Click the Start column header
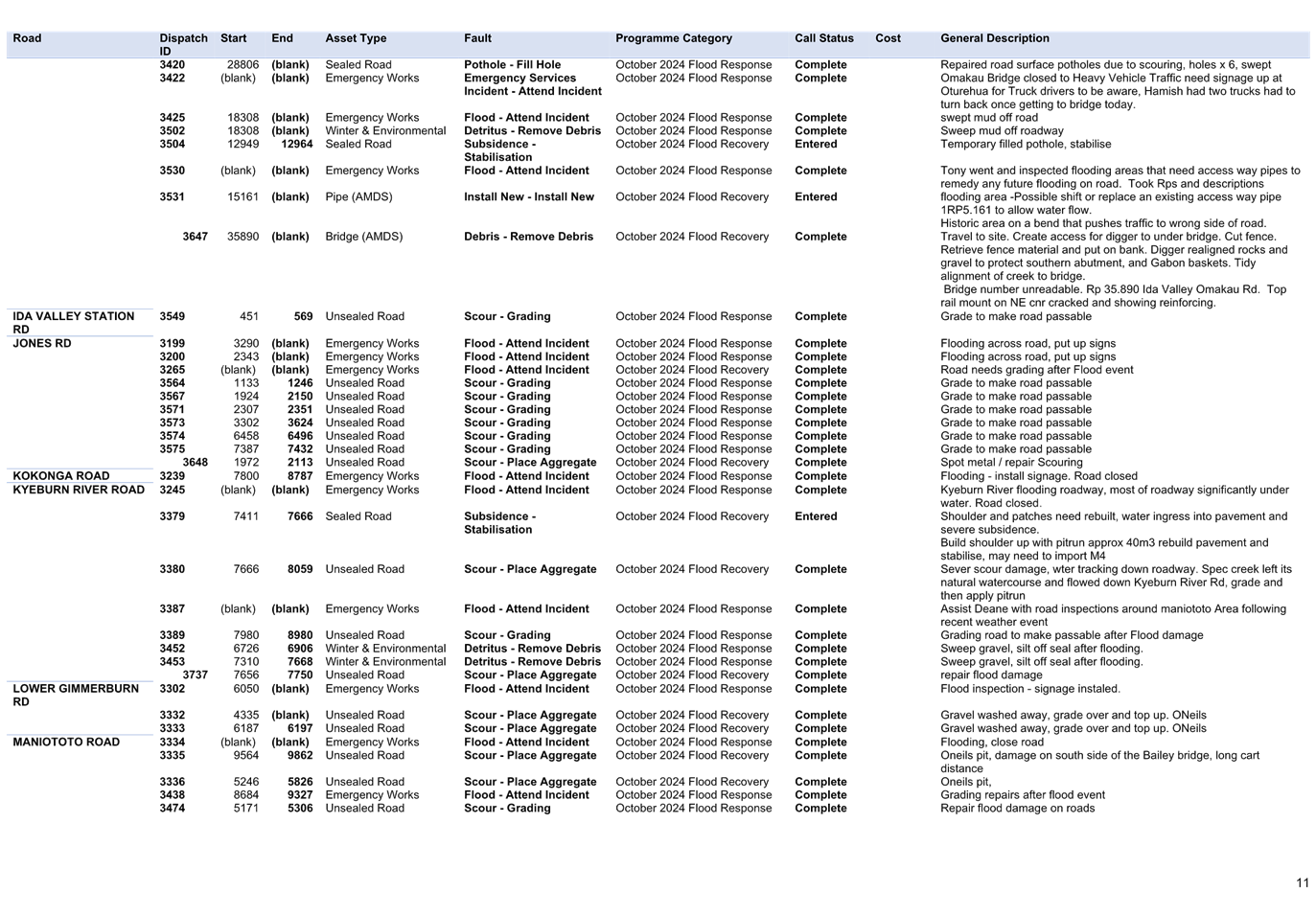1316x915 pixels. (233, 37)
